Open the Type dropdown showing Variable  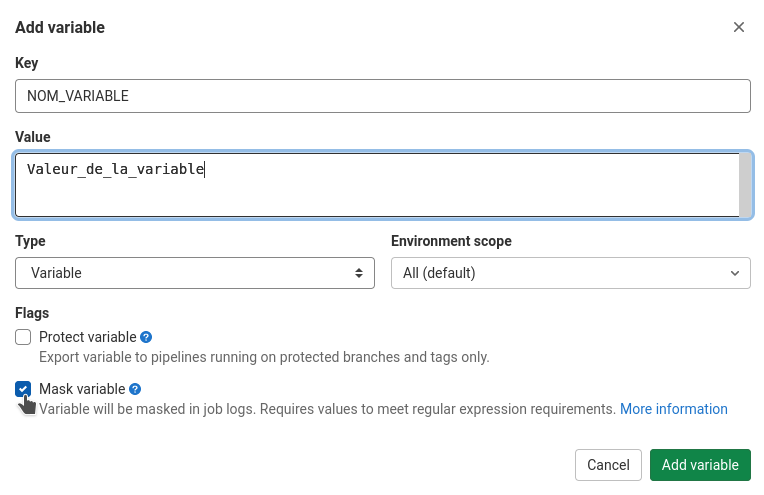pyautogui.click(x=195, y=273)
